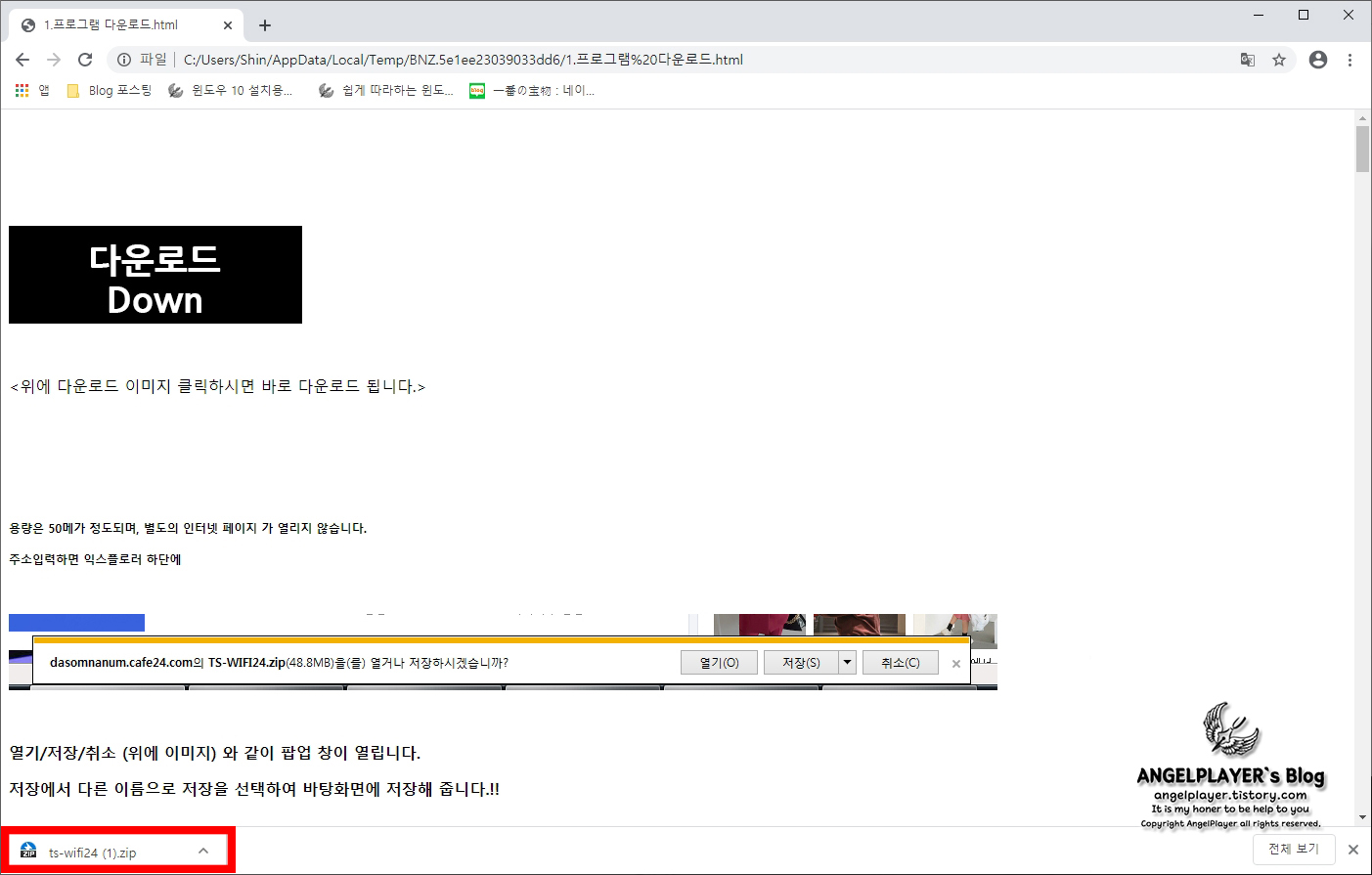Open the 一番の宝物 네이 bookmark
This screenshot has height=875, width=1372.
[532, 90]
